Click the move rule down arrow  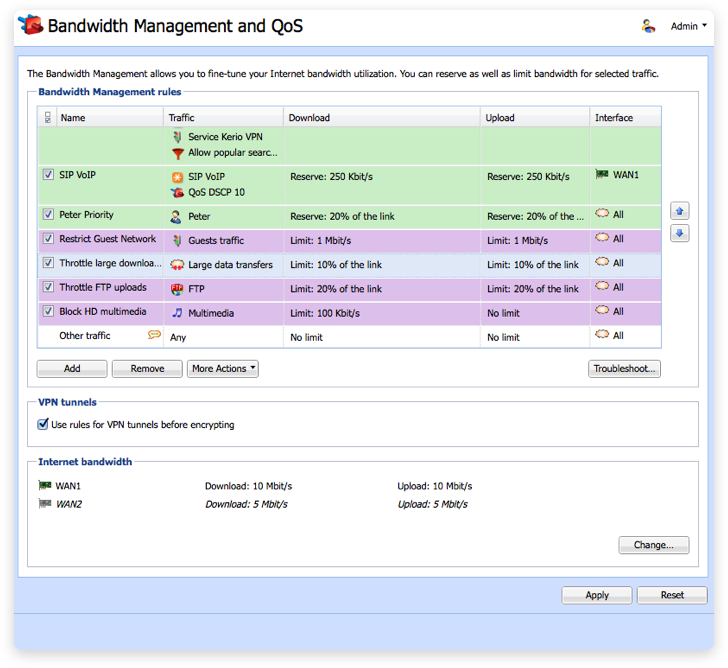pyautogui.click(x=681, y=234)
